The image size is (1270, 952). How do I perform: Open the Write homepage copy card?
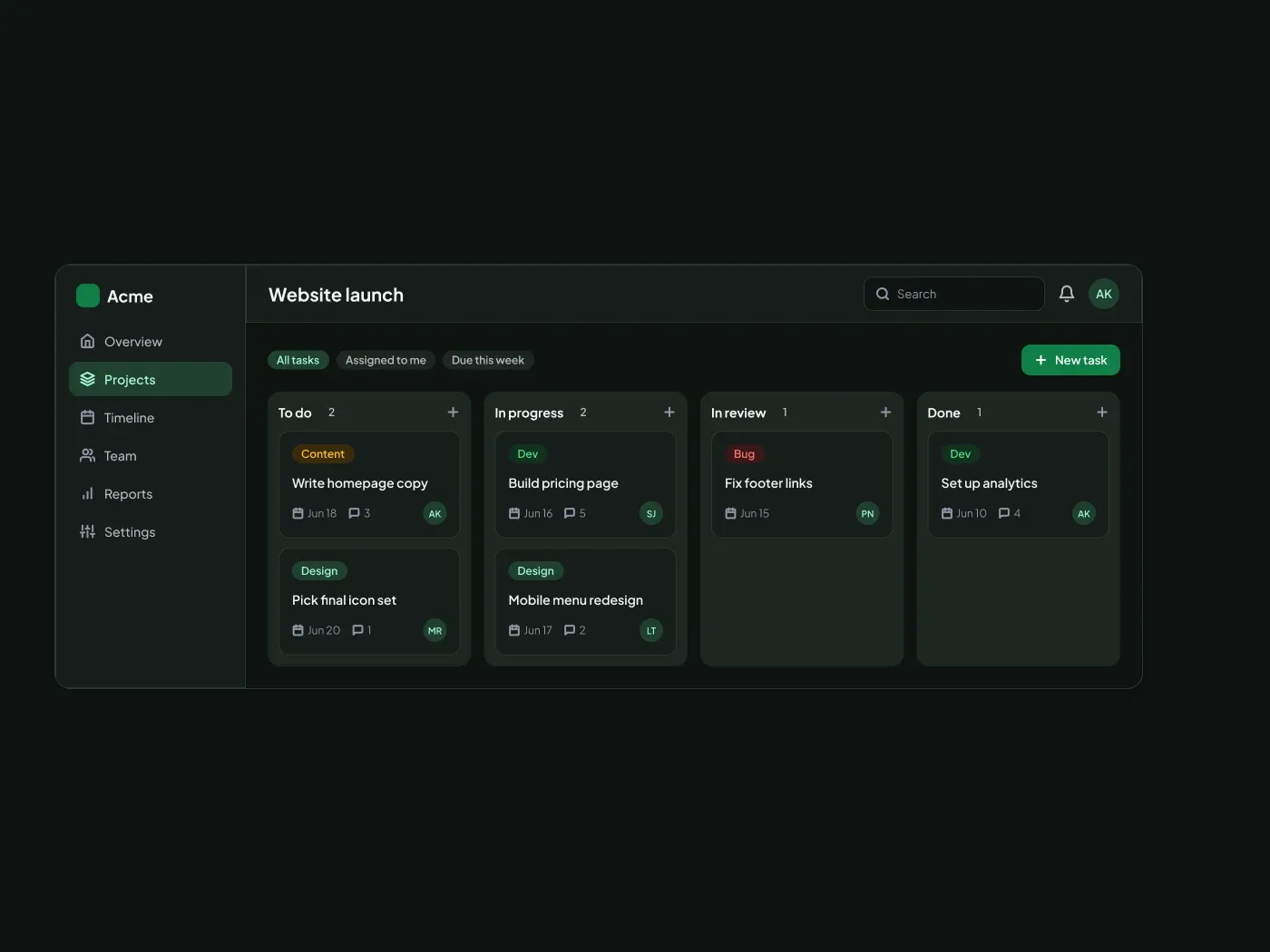click(369, 485)
